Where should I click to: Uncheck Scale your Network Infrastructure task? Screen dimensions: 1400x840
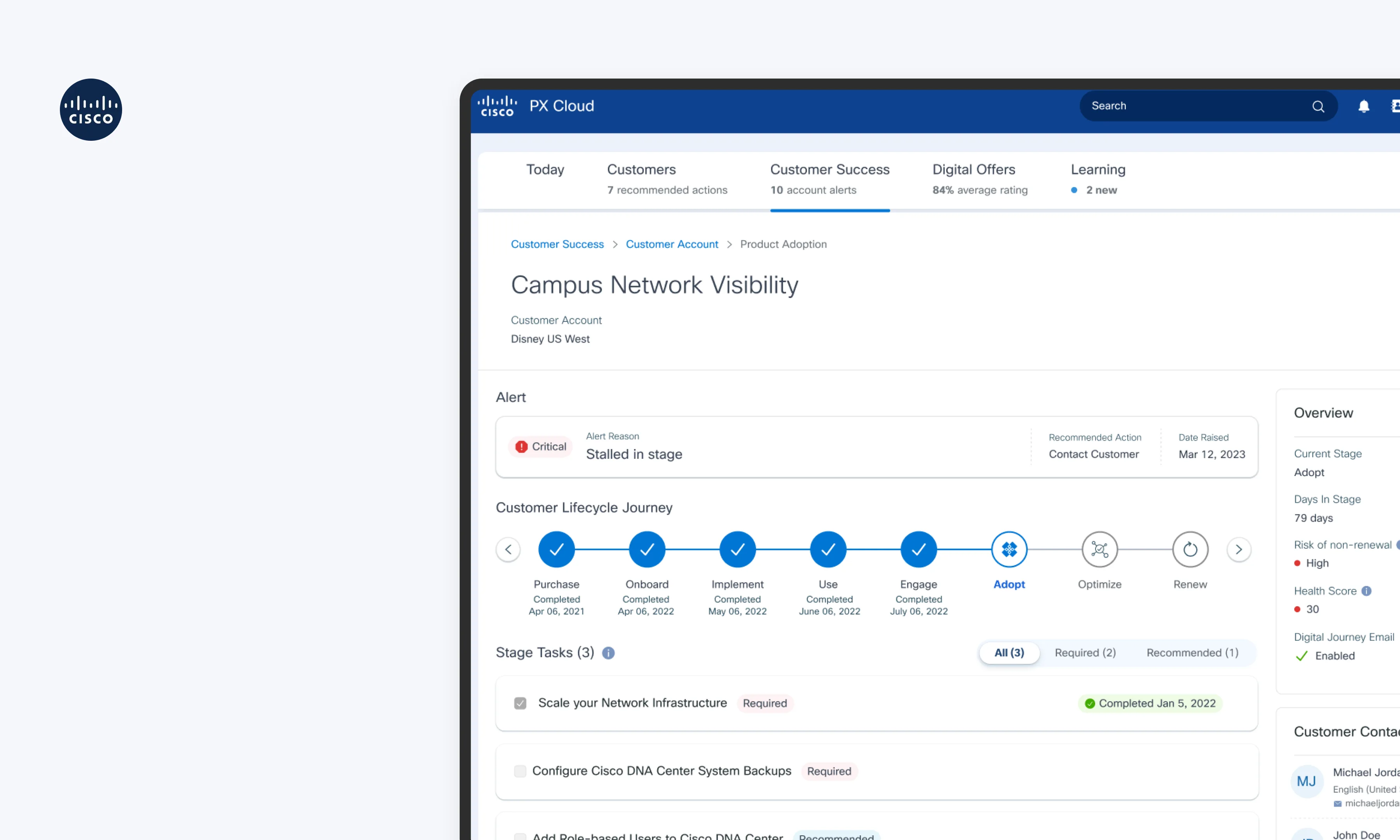click(520, 703)
